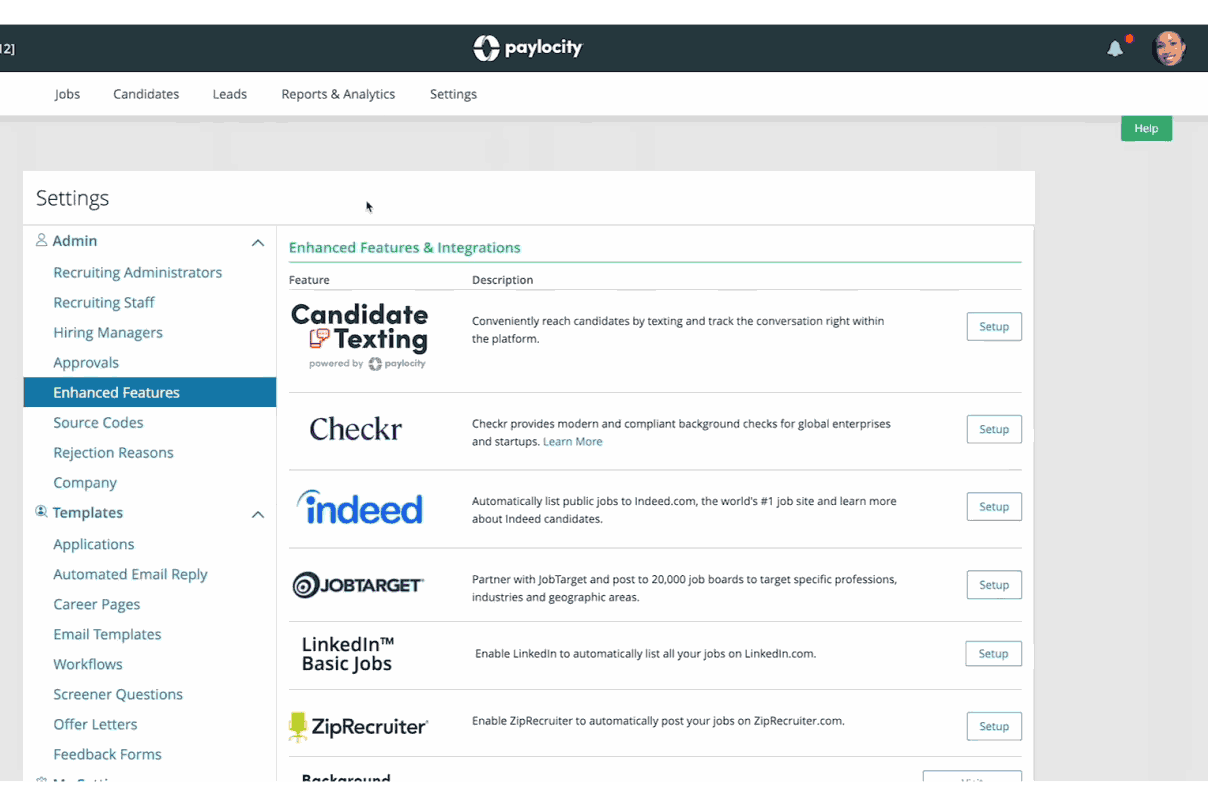Click Setup for Candidate Texting
The image size is (1208, 806).
tap(994, 327)
